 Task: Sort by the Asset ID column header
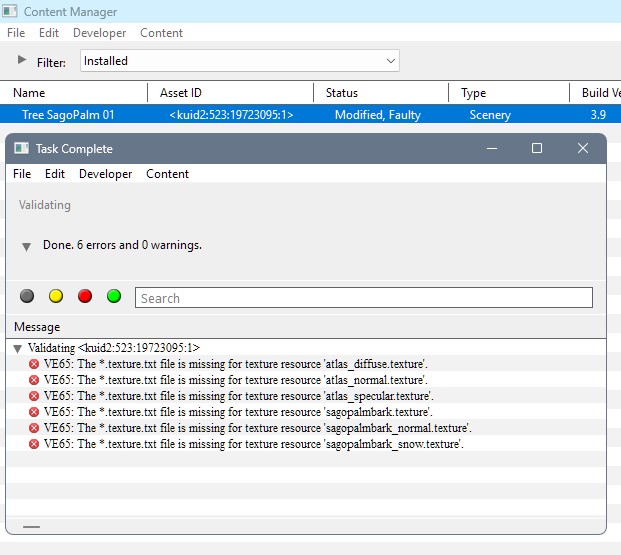[230, 93]
